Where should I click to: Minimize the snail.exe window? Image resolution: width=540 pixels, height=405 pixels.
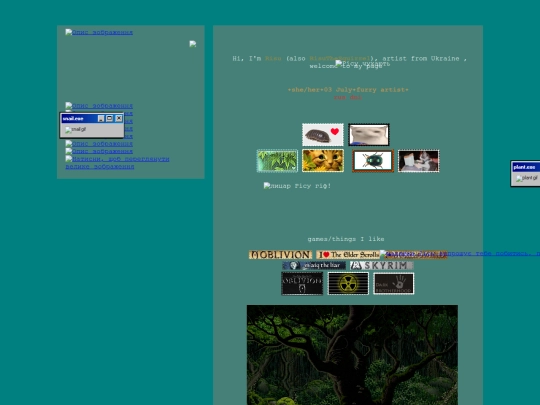click(x=101, y=118)
